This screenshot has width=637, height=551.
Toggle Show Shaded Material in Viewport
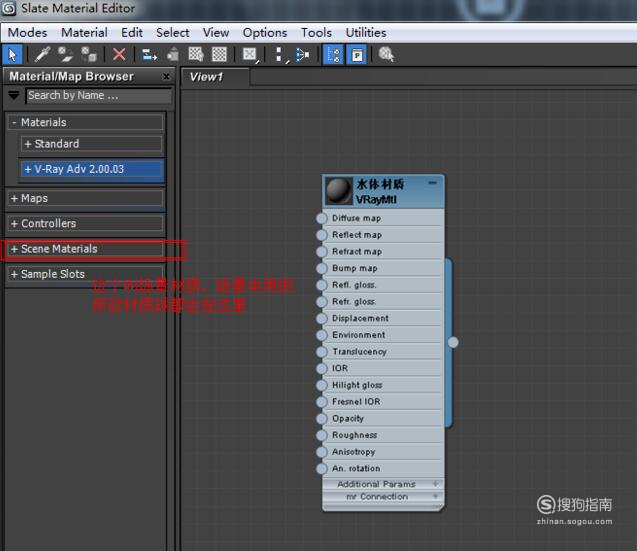click(196, 54)
